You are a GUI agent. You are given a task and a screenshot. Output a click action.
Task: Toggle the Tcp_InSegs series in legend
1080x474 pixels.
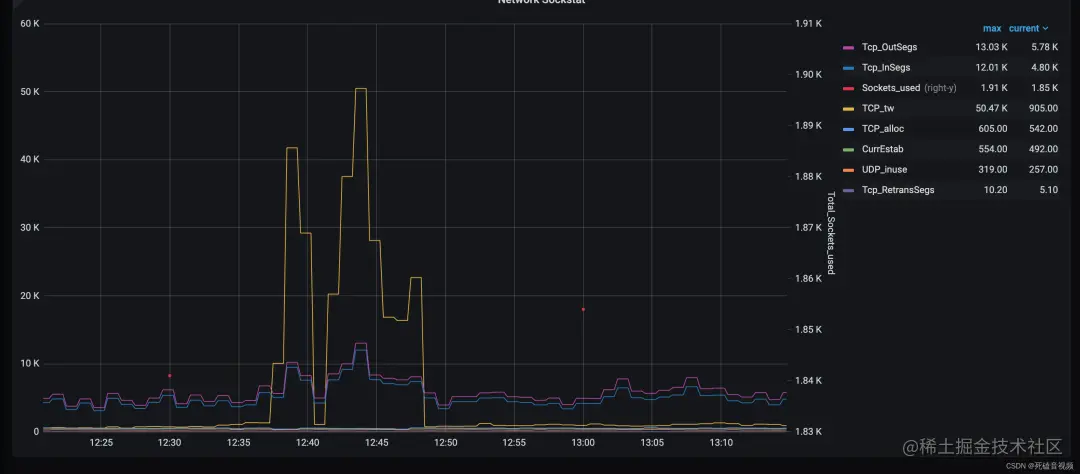pyautogui.click(x=886, y=68)
